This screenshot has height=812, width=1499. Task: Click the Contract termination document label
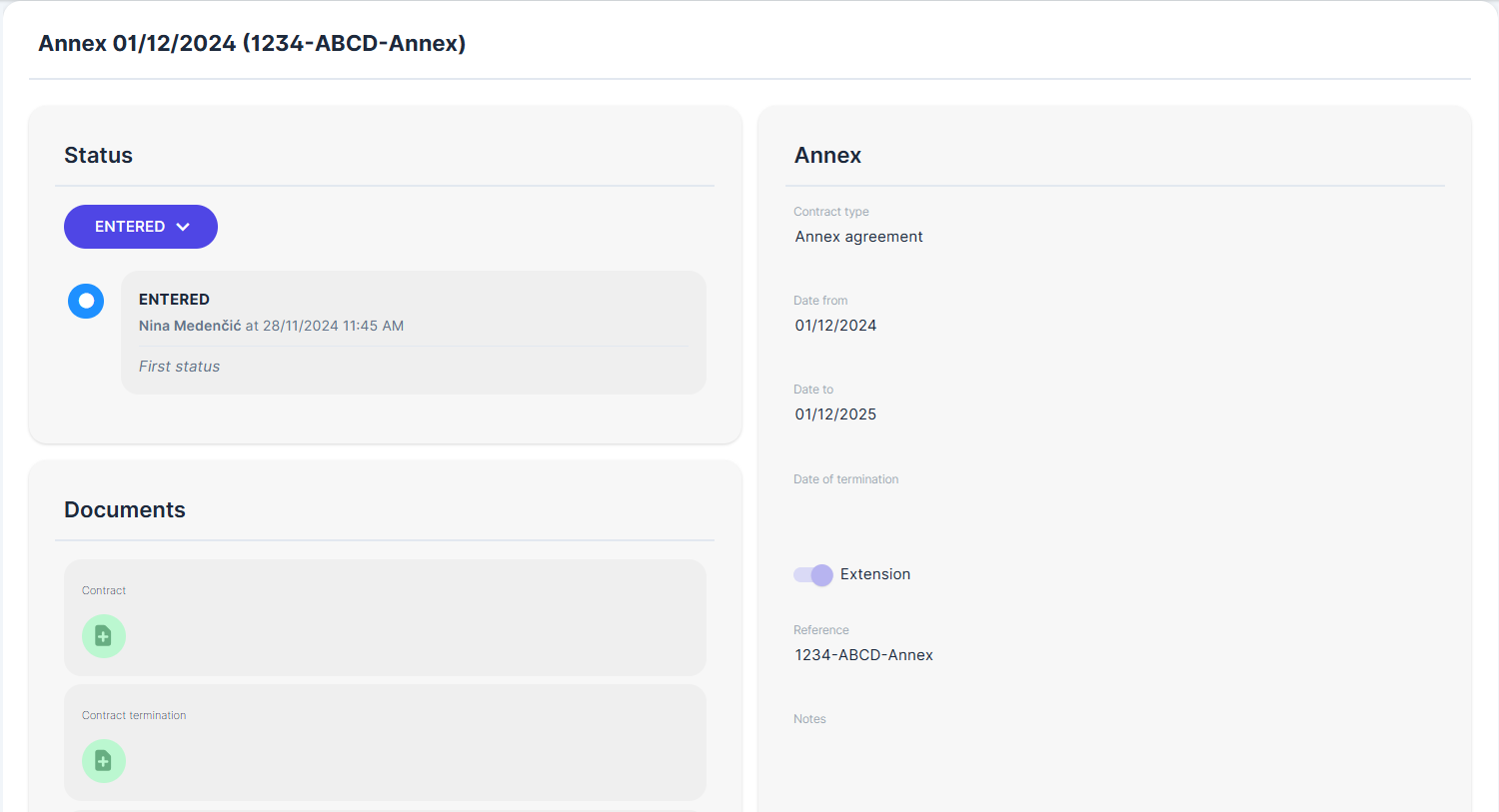(134, 715)
